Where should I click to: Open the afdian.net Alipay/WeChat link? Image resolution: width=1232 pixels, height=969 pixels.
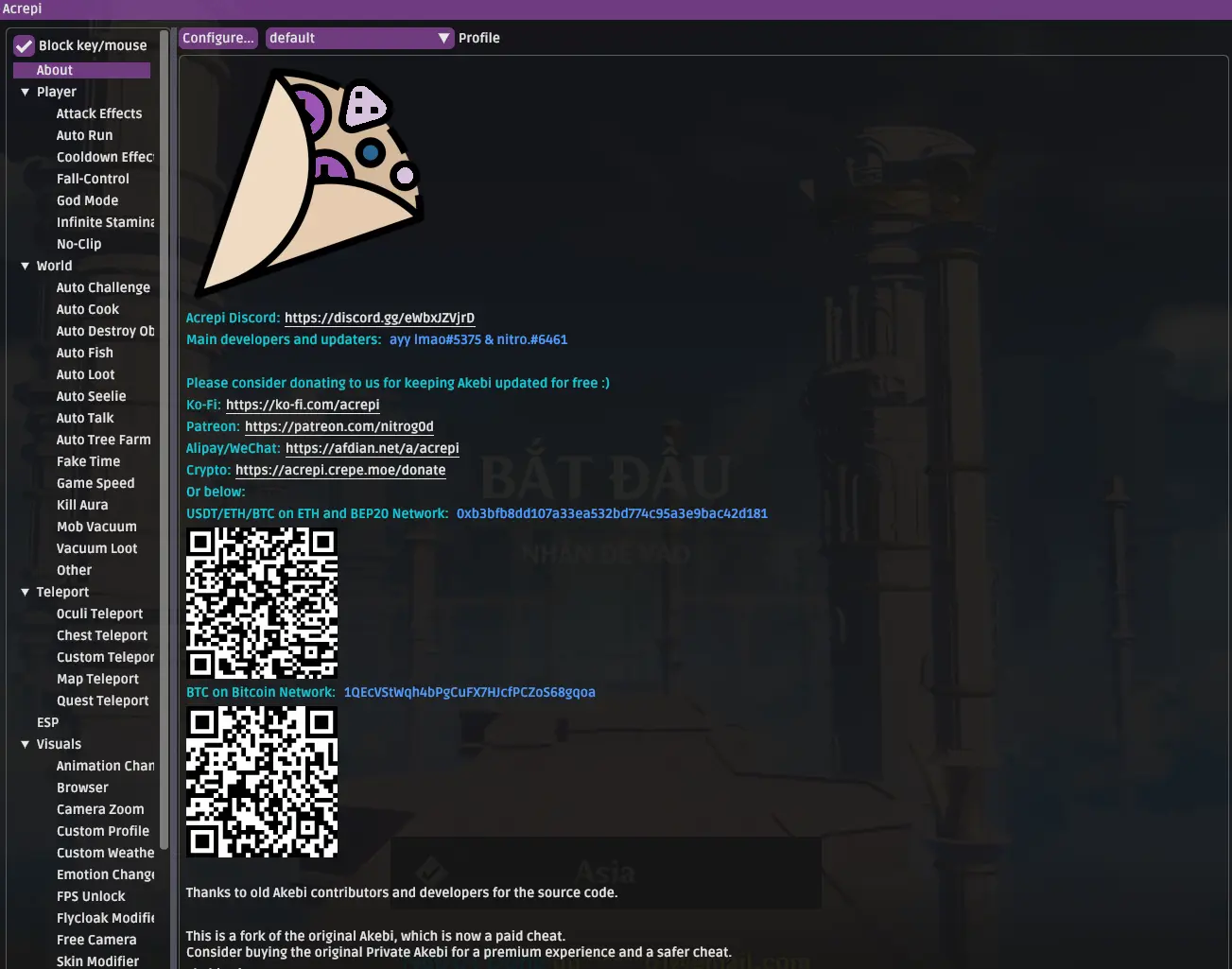pos(373,448)
